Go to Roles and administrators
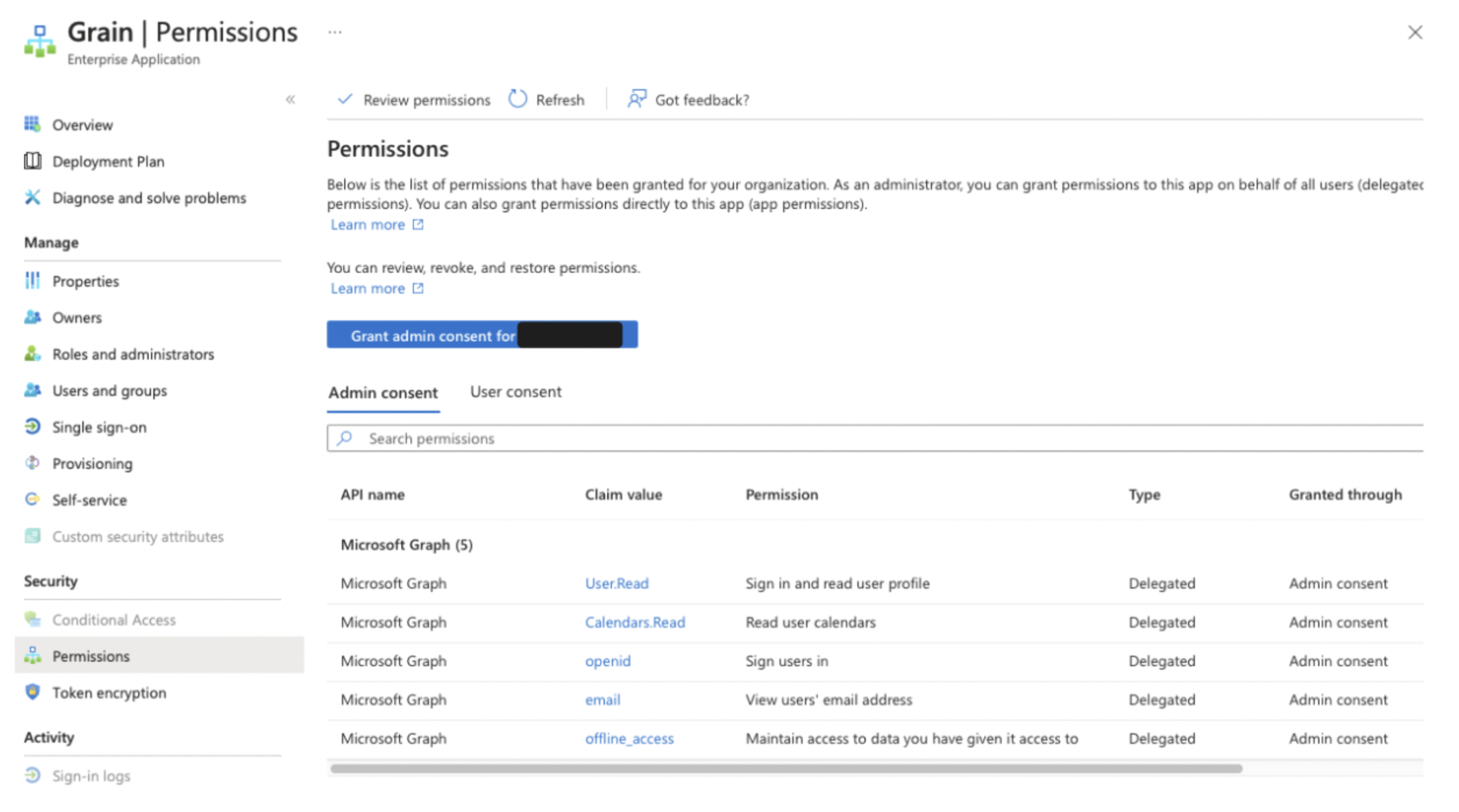The width and height of the screenshot is (1459, 812). click(133, 354)
